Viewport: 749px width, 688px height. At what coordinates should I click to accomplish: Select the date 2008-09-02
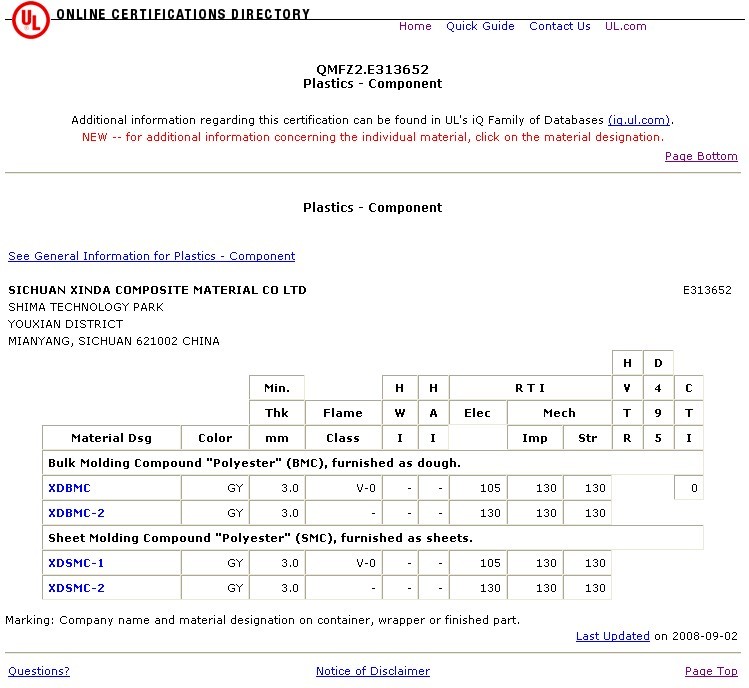point(705,636)
